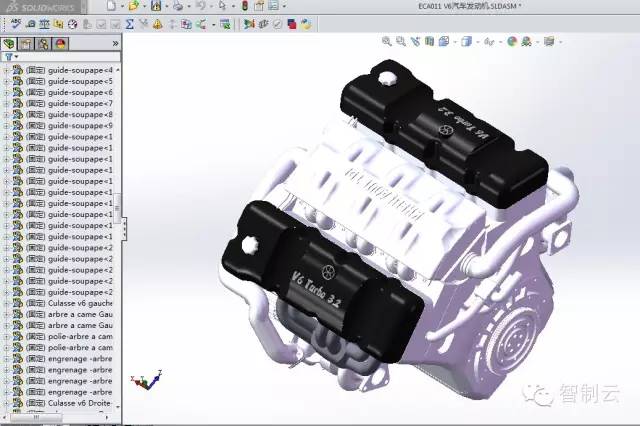
Task: Select the Measure tool
Action: (x=31, y=24)
